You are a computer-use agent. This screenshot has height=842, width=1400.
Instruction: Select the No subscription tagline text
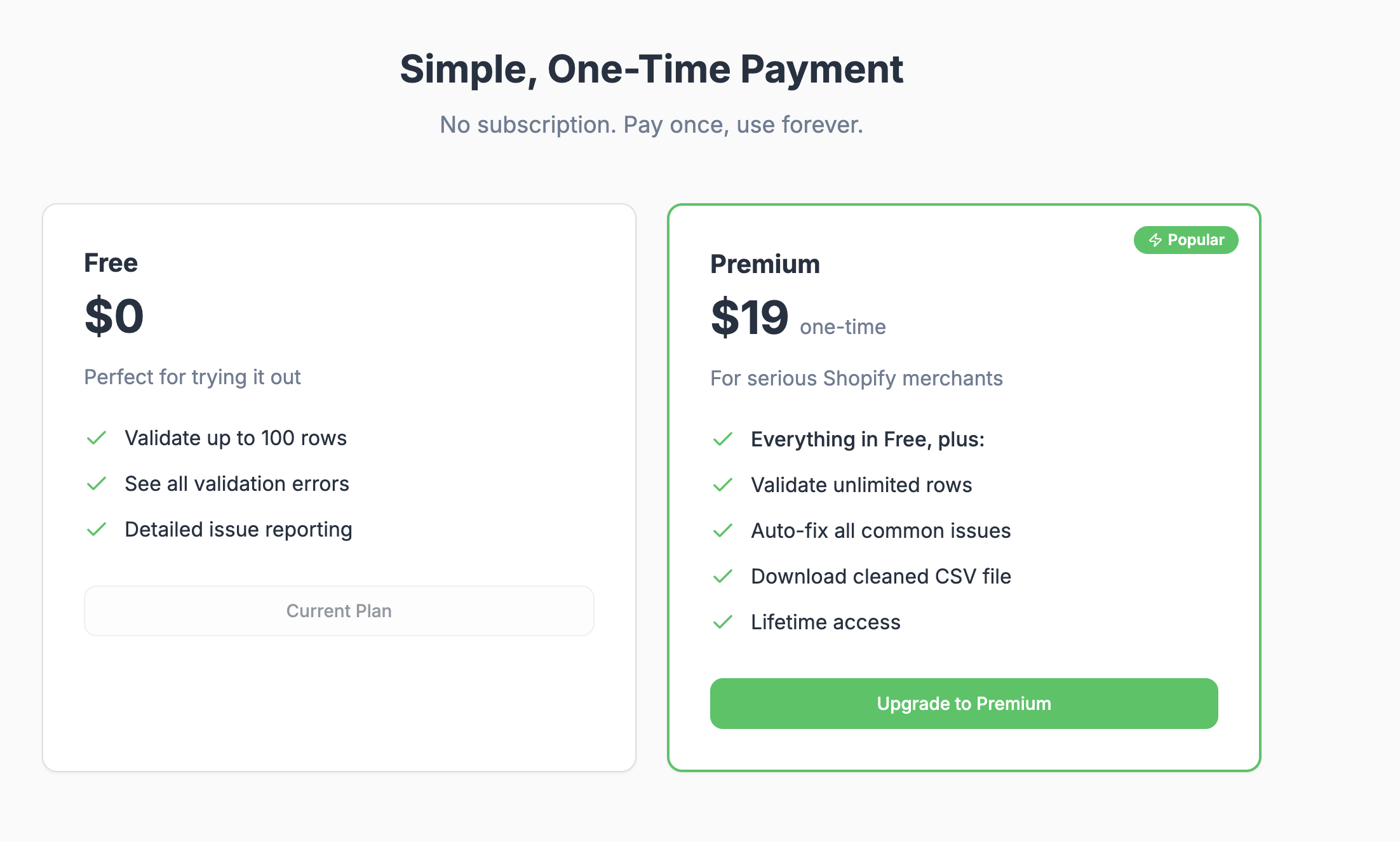click(652, 124)
